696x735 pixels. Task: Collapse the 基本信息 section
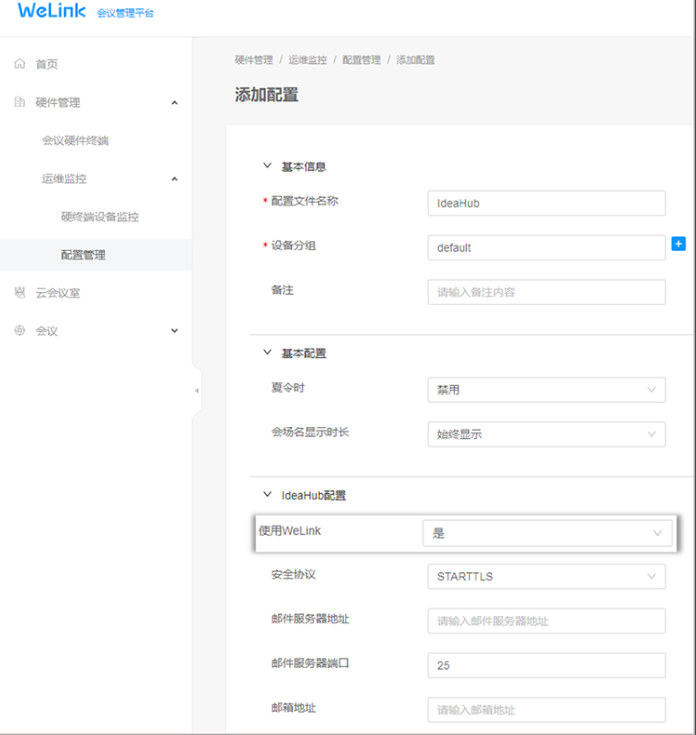[x=268, y=166]
